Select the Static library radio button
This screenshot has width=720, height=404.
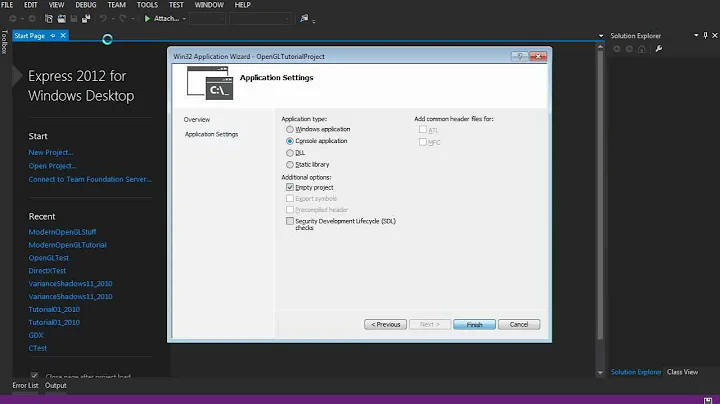pos(290,164)
